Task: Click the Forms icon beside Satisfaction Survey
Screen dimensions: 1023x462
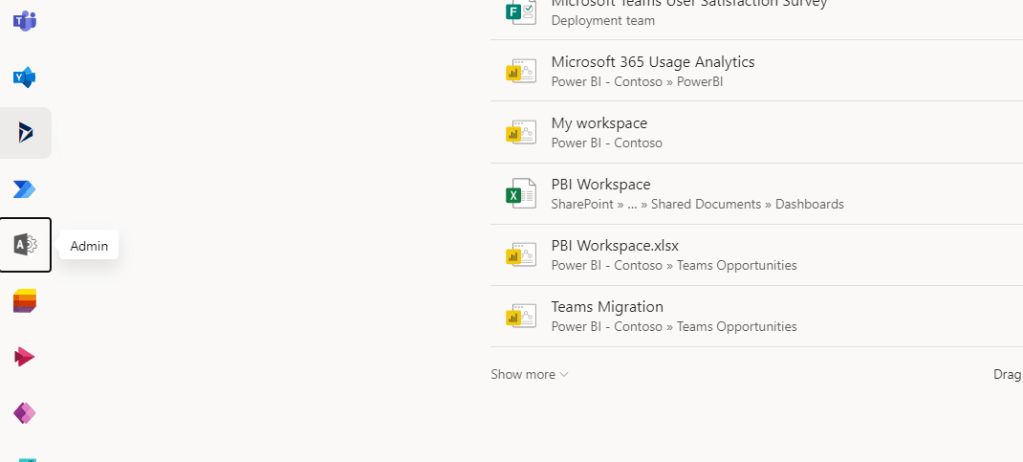Action: tap(520, 10)
